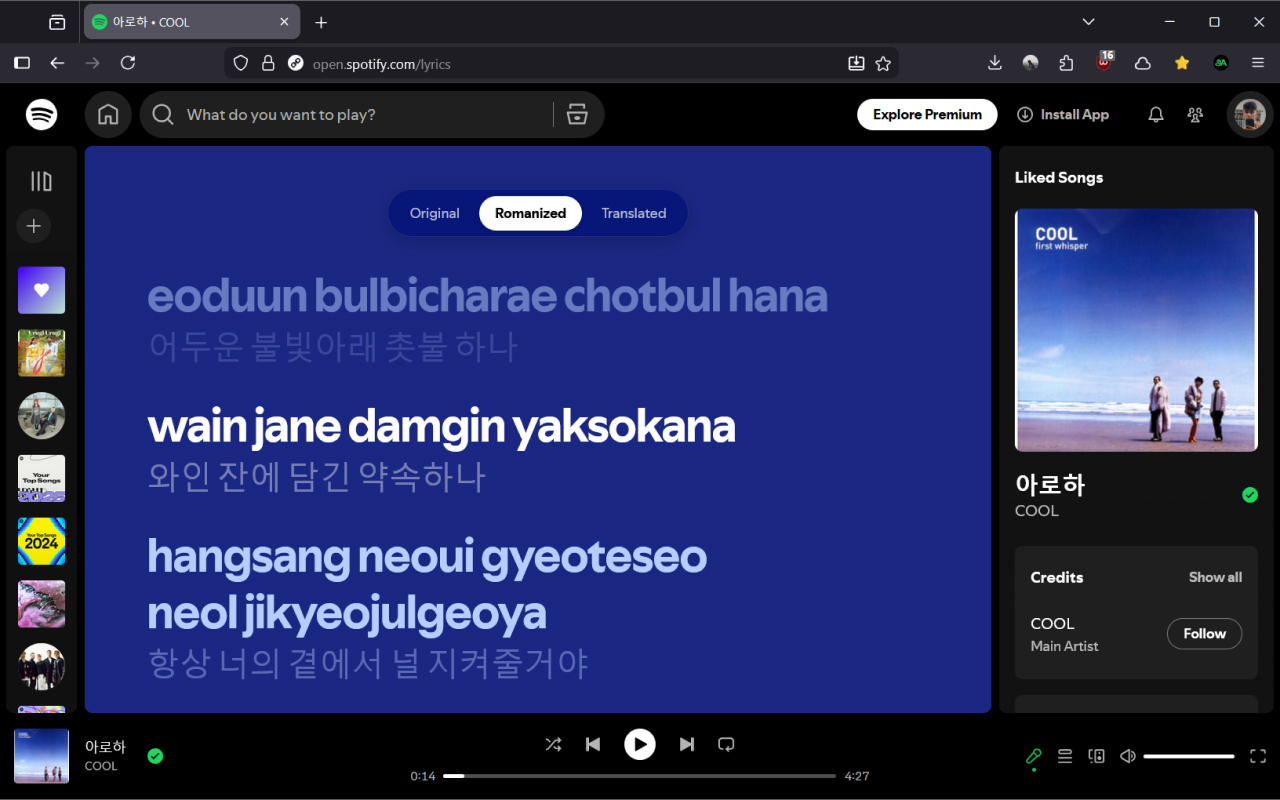Open Friend Activity icon
Image resolution: width=1280 pixels, height=800 pixels.
pyautogui.click(x=1195, y=115)
